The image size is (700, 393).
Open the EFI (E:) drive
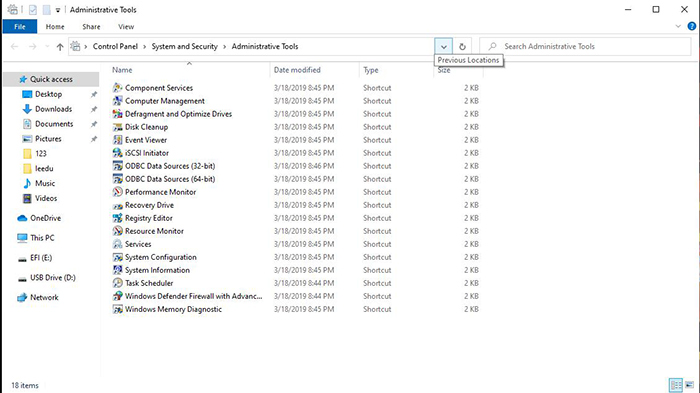tap(41, 258)
